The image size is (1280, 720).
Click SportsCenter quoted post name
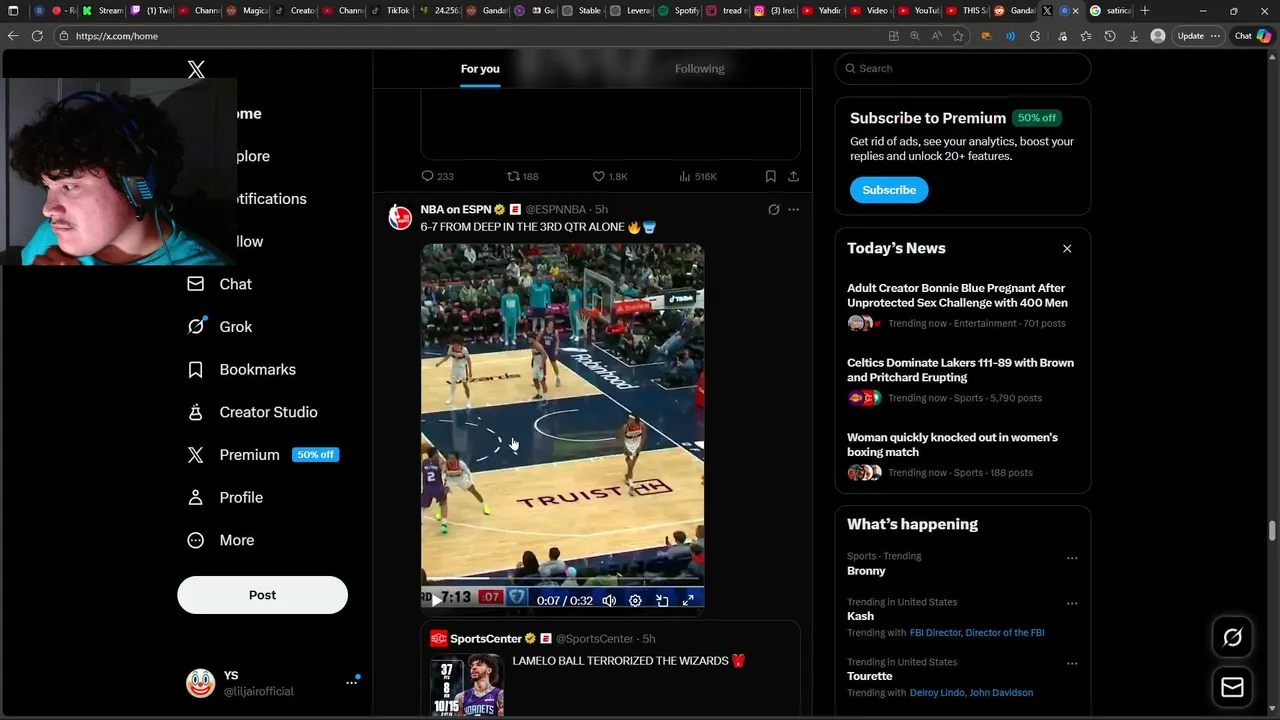486,639
